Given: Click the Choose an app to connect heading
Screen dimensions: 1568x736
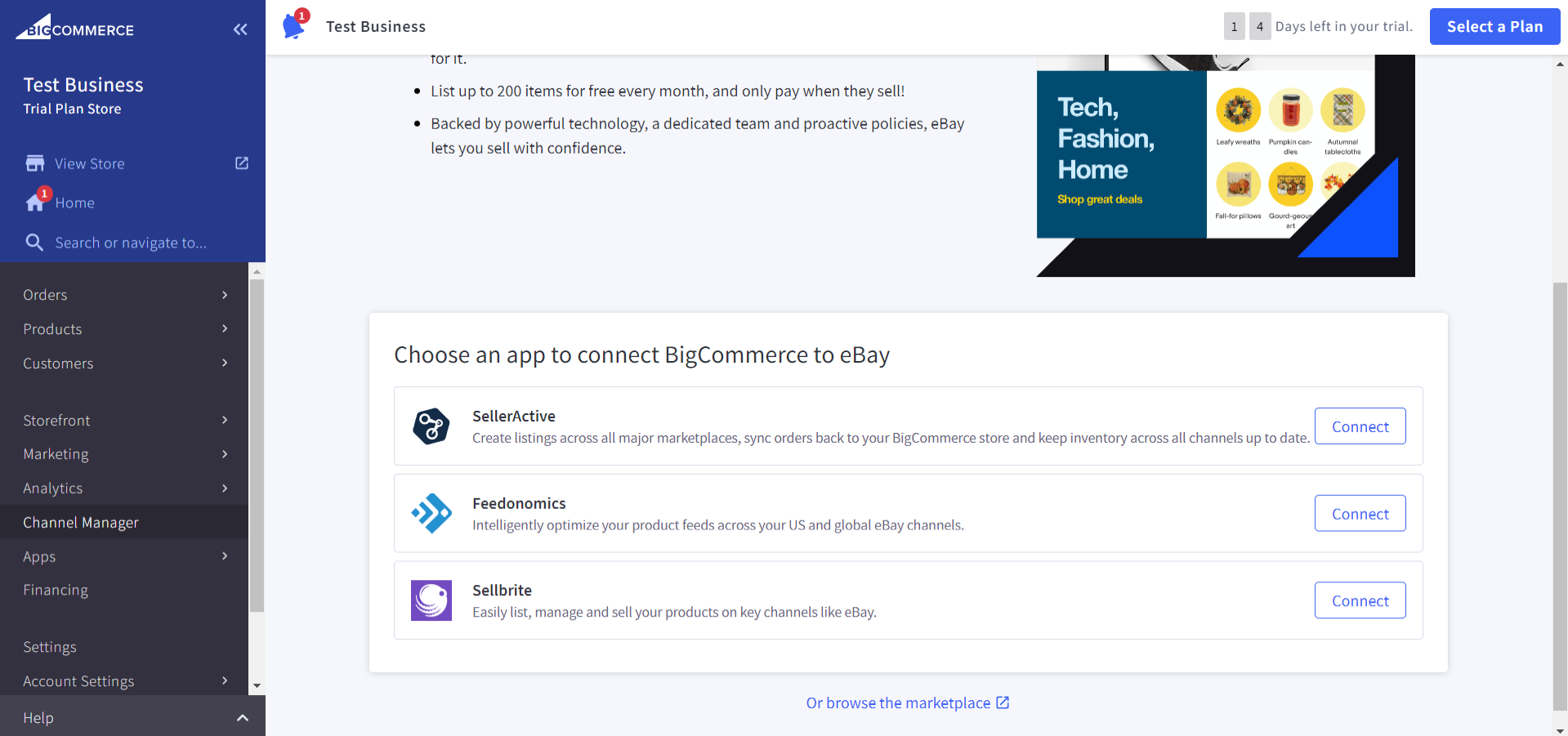Looking at the screenshot, I should point(641,355).
